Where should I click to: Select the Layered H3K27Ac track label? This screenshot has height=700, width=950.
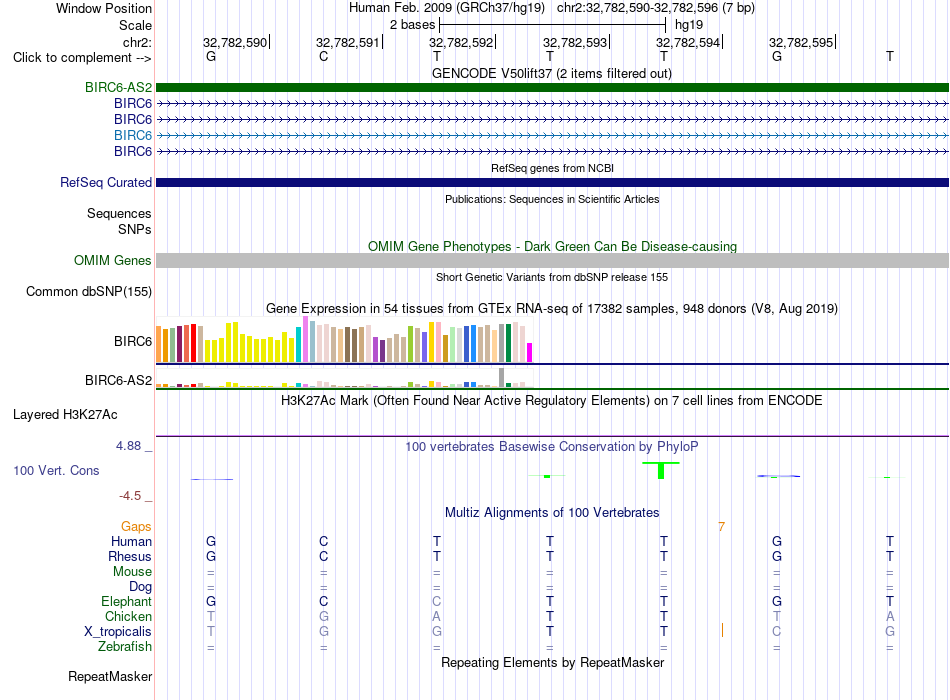(x=65, y=415)
